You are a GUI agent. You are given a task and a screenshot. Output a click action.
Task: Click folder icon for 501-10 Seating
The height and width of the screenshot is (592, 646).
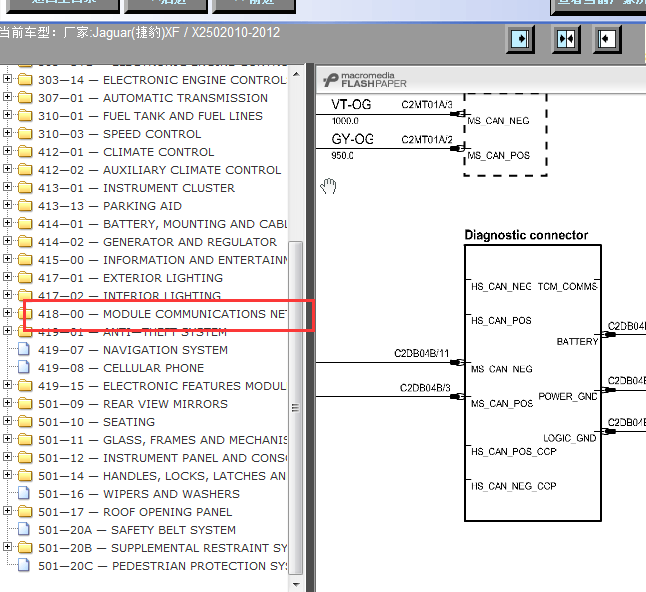tap(25, 422)
